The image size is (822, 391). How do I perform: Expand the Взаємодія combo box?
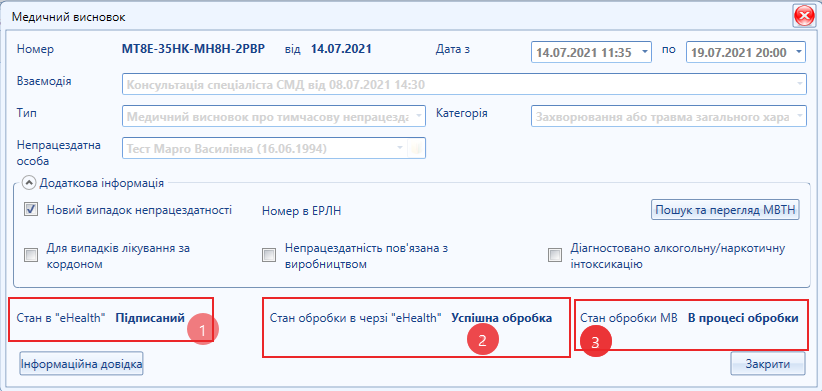[x=799, y=84]
